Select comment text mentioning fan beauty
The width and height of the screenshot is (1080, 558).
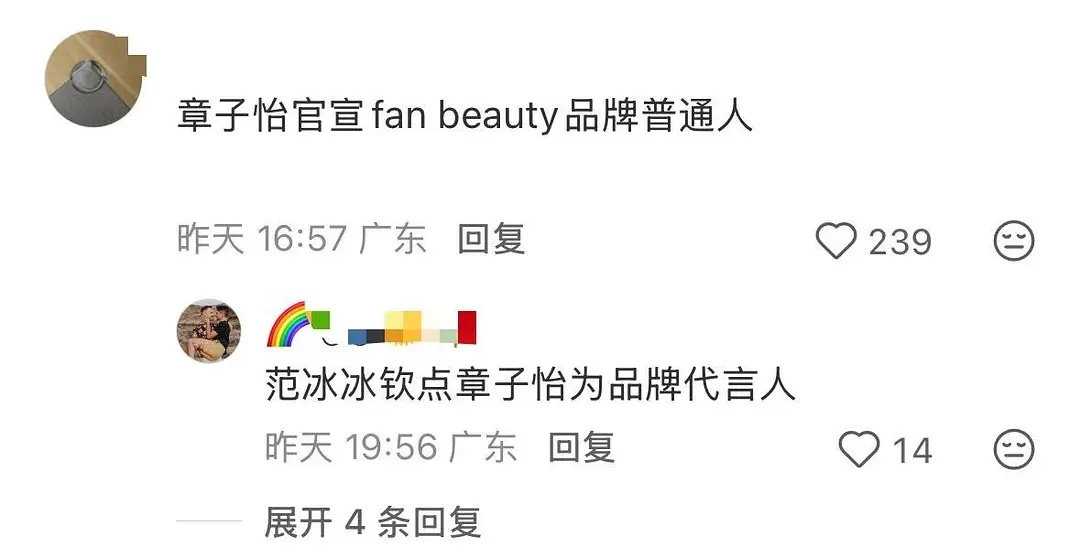pyautogui.click(x=465, y=116)
